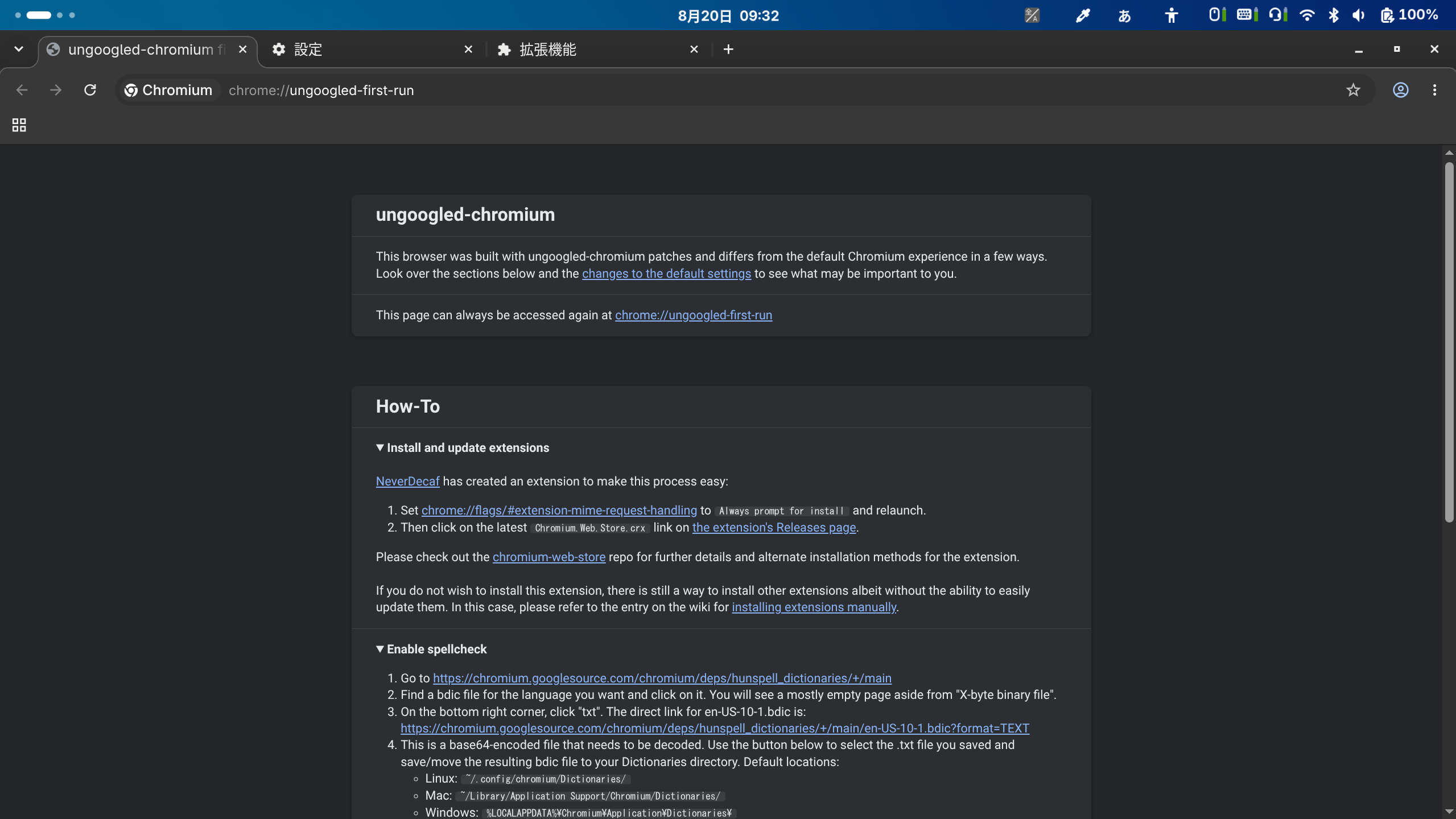Screen dimensions: 1456x819
Task: Open changes to the default settings link
Action: (666, 274)
